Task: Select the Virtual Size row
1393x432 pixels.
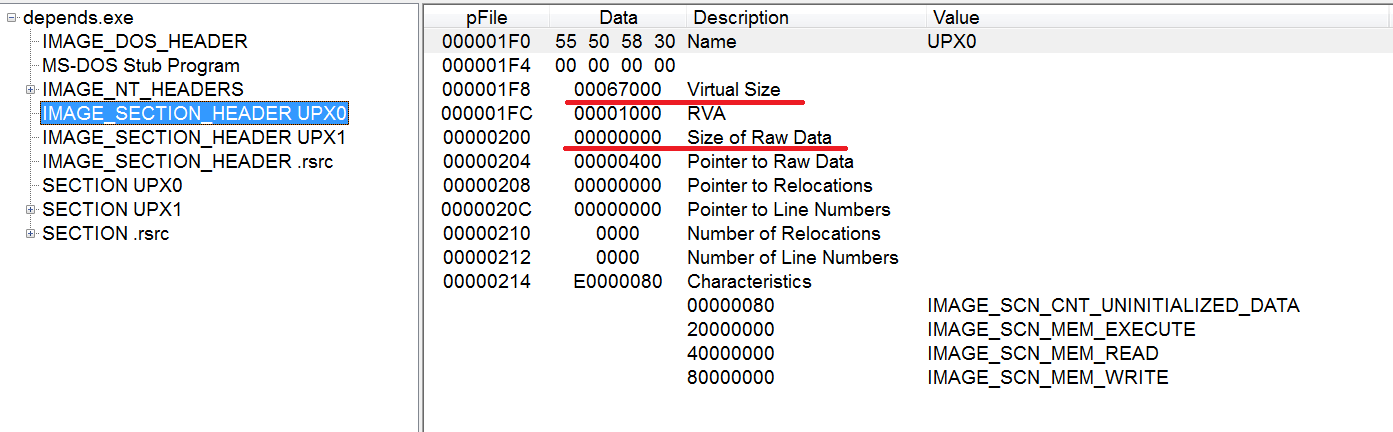Action: [906, 90]
